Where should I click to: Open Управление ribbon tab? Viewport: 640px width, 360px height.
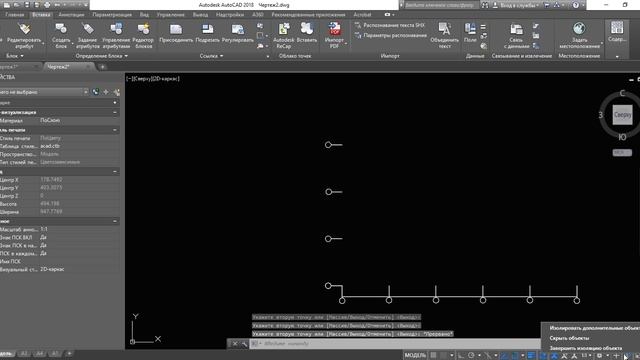click(x=170, y=15)
